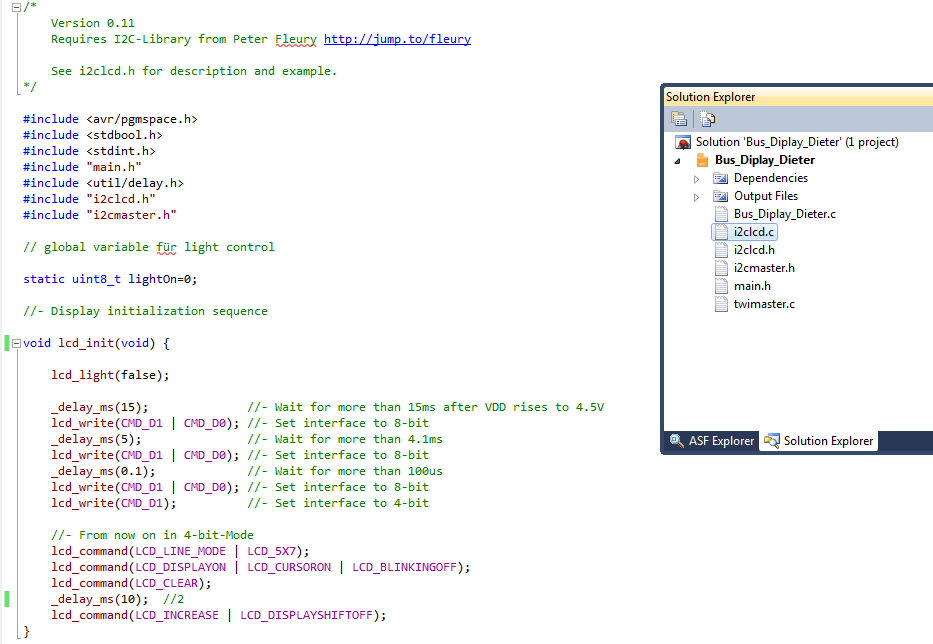Click the '#include "i2cmaster.h"' line
Viewport: 933px width, 644px height.
[x=100, y=215]
